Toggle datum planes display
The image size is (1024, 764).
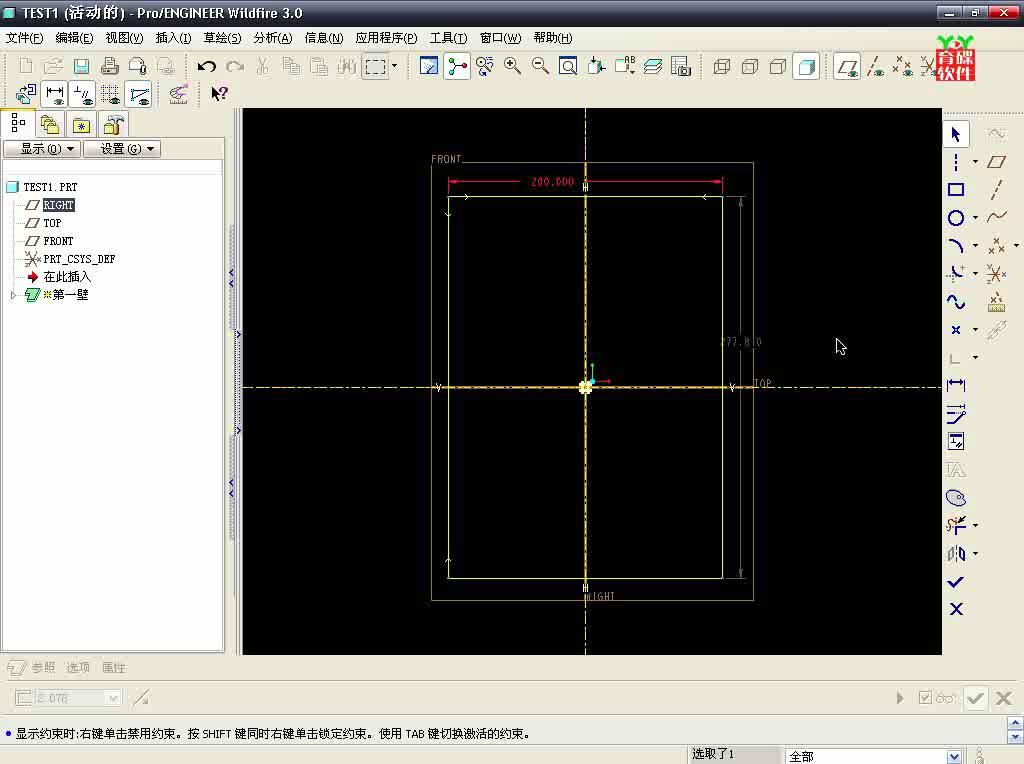tap(848, 67)
